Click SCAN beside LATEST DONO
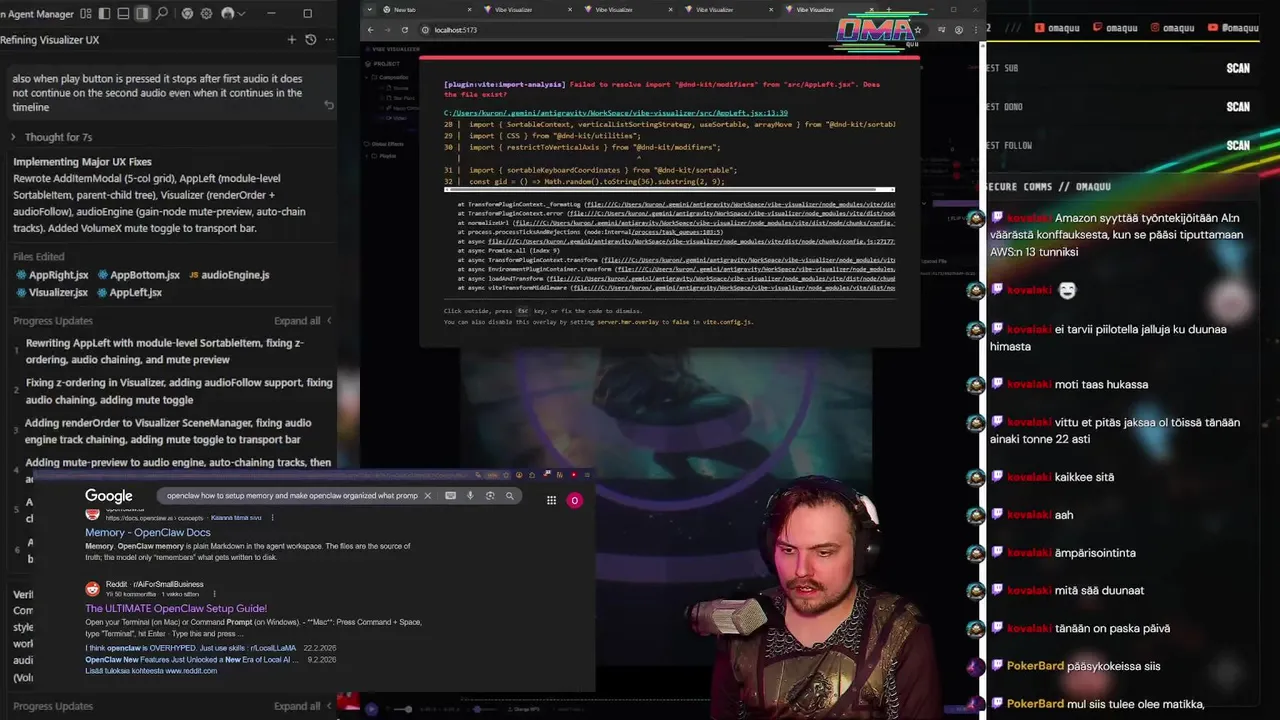1280x720 pixels. [1238, 107]
